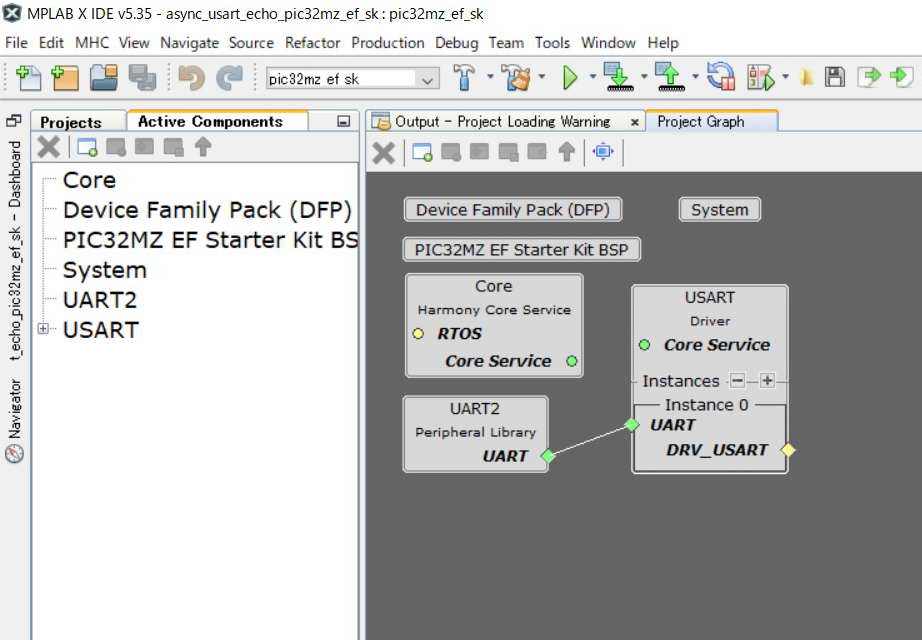Expand the USART tree node
Image resolution: width=922 pixels, height=640 pixels.
point(43,329)
